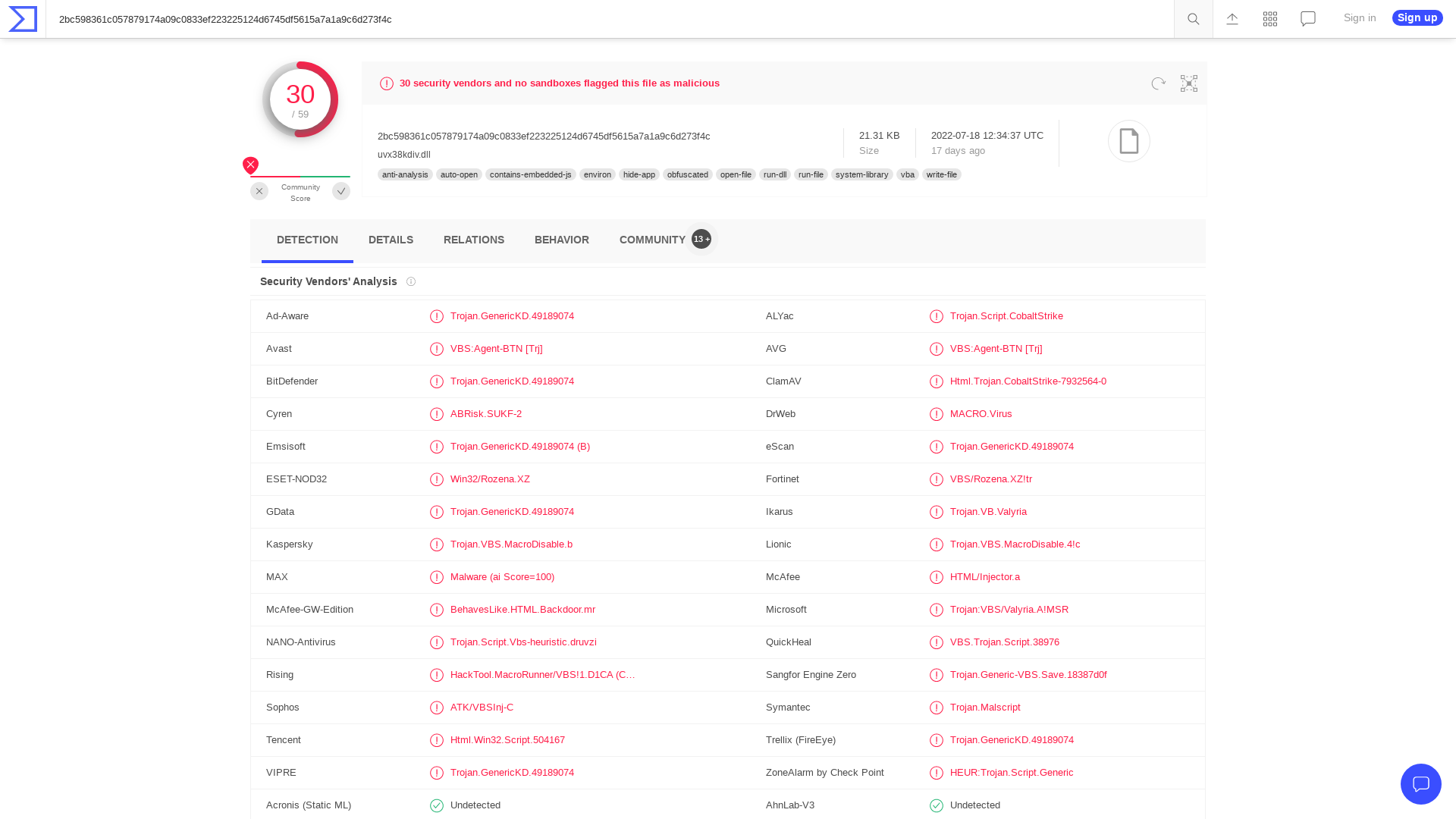Open the search icon in the top bar
The height and width of the screenshot is (819, 1456).
point(1193,19)
